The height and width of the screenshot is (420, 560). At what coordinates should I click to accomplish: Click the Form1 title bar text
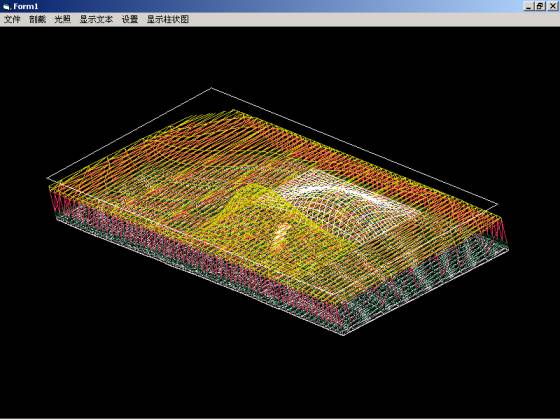click(26, 6)
